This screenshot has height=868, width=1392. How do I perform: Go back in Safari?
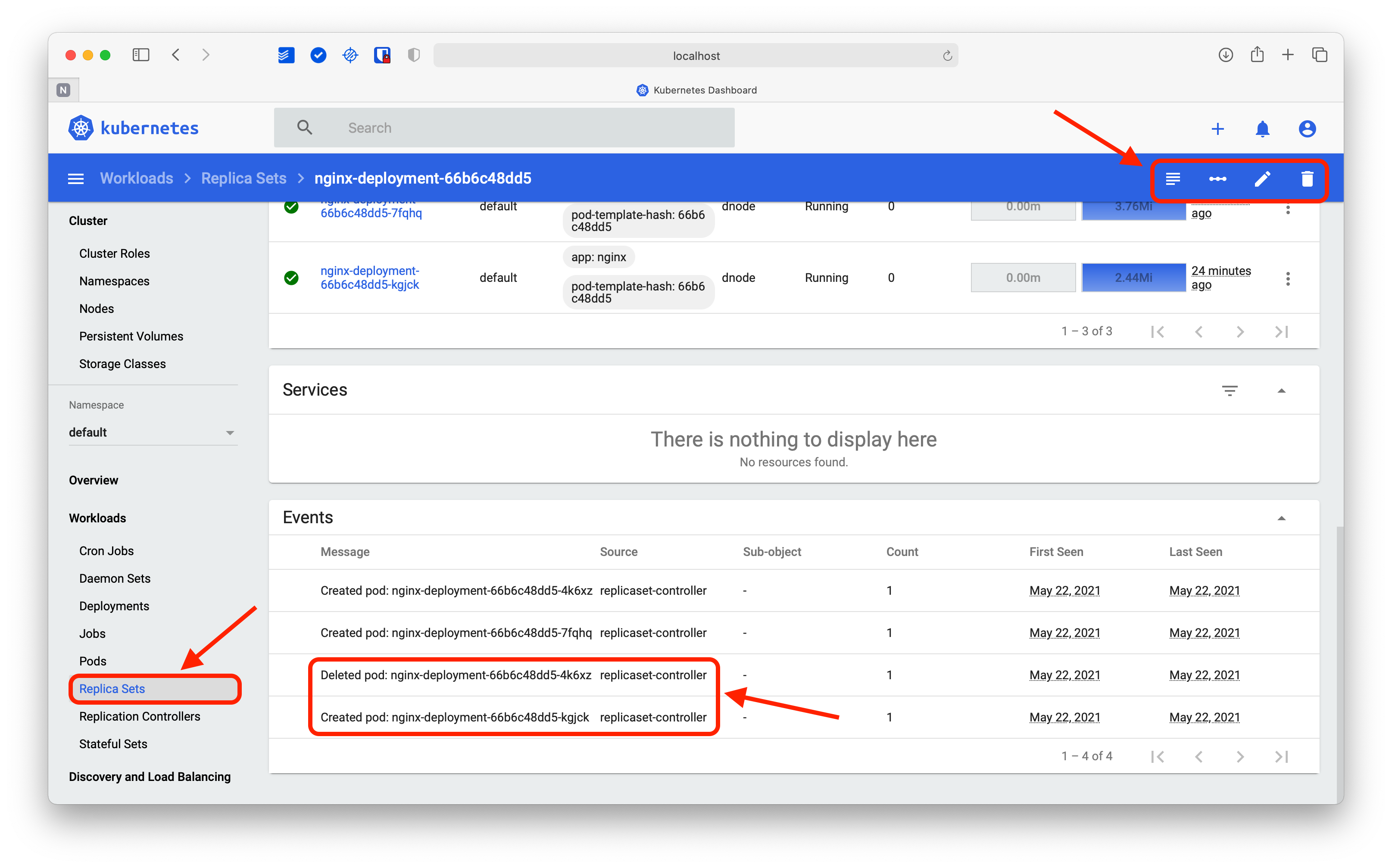coord(176,55)
